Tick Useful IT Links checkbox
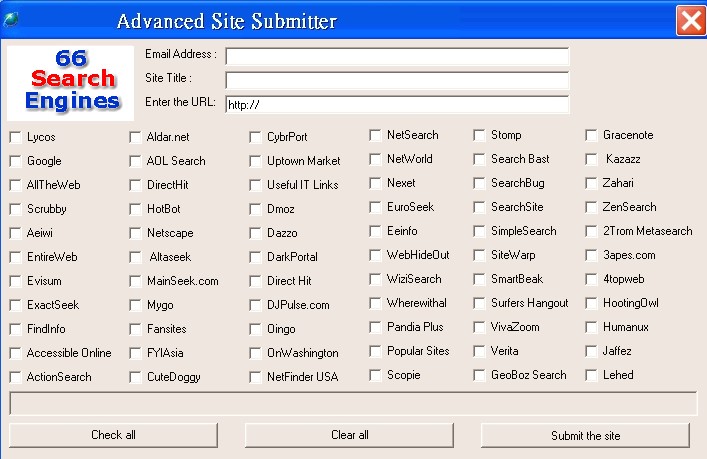 point(255,185)
